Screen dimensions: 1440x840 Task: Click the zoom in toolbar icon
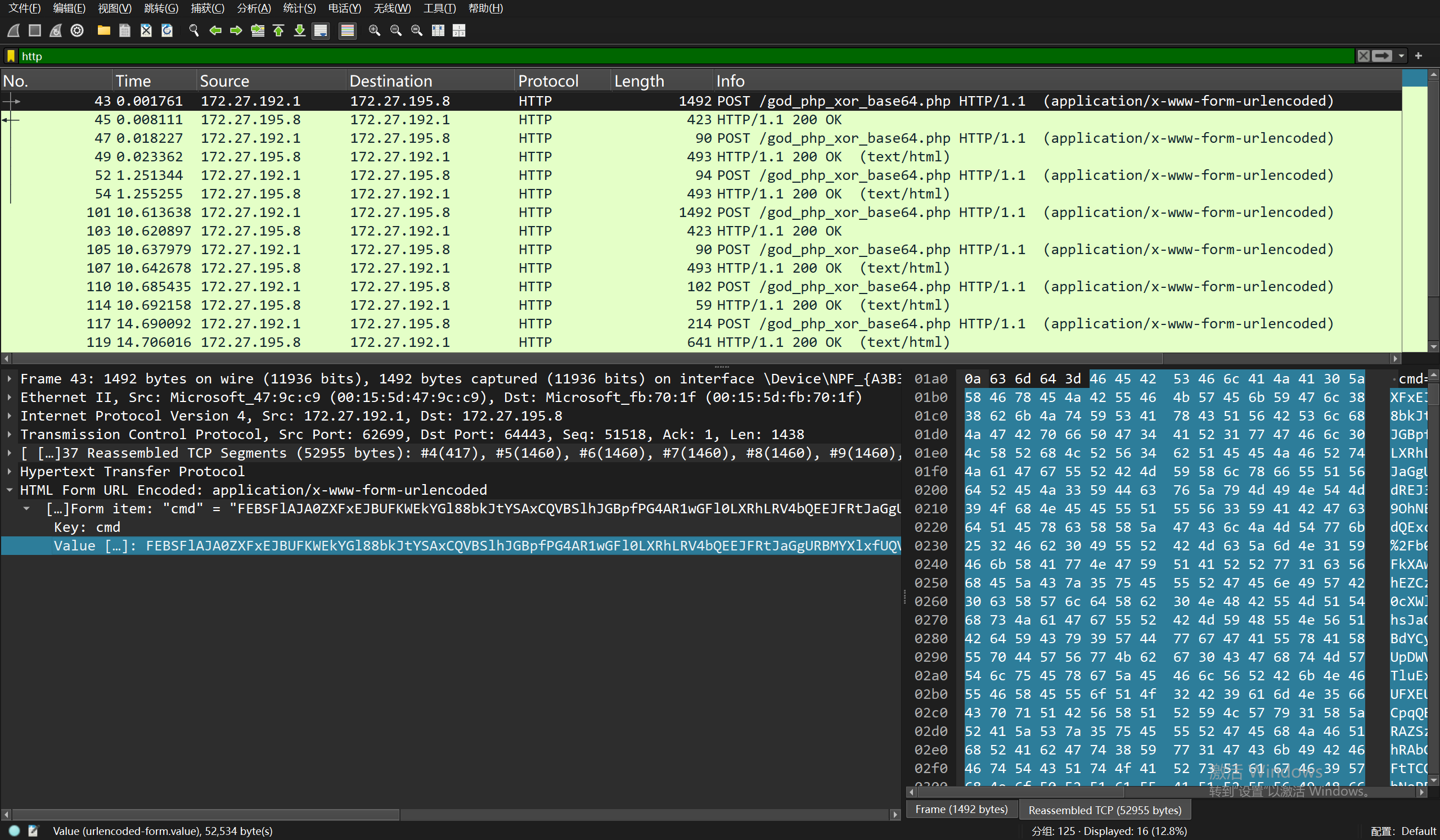tap(374, 30)
